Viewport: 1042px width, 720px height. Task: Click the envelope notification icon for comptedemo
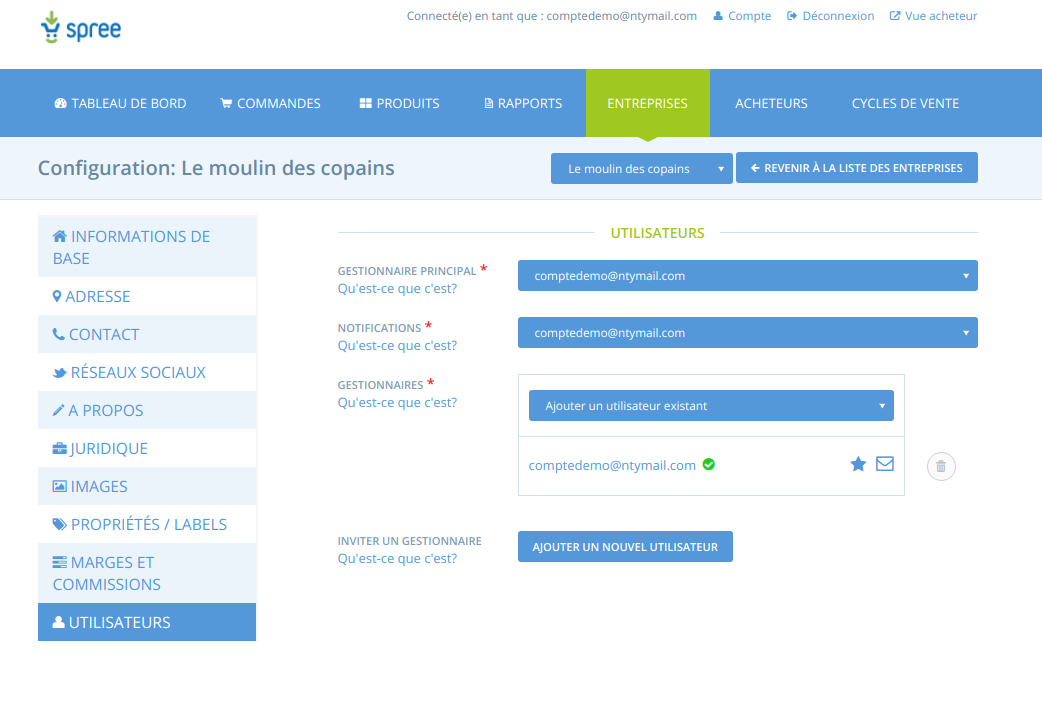pyautogui.click(x=885, y=464)
